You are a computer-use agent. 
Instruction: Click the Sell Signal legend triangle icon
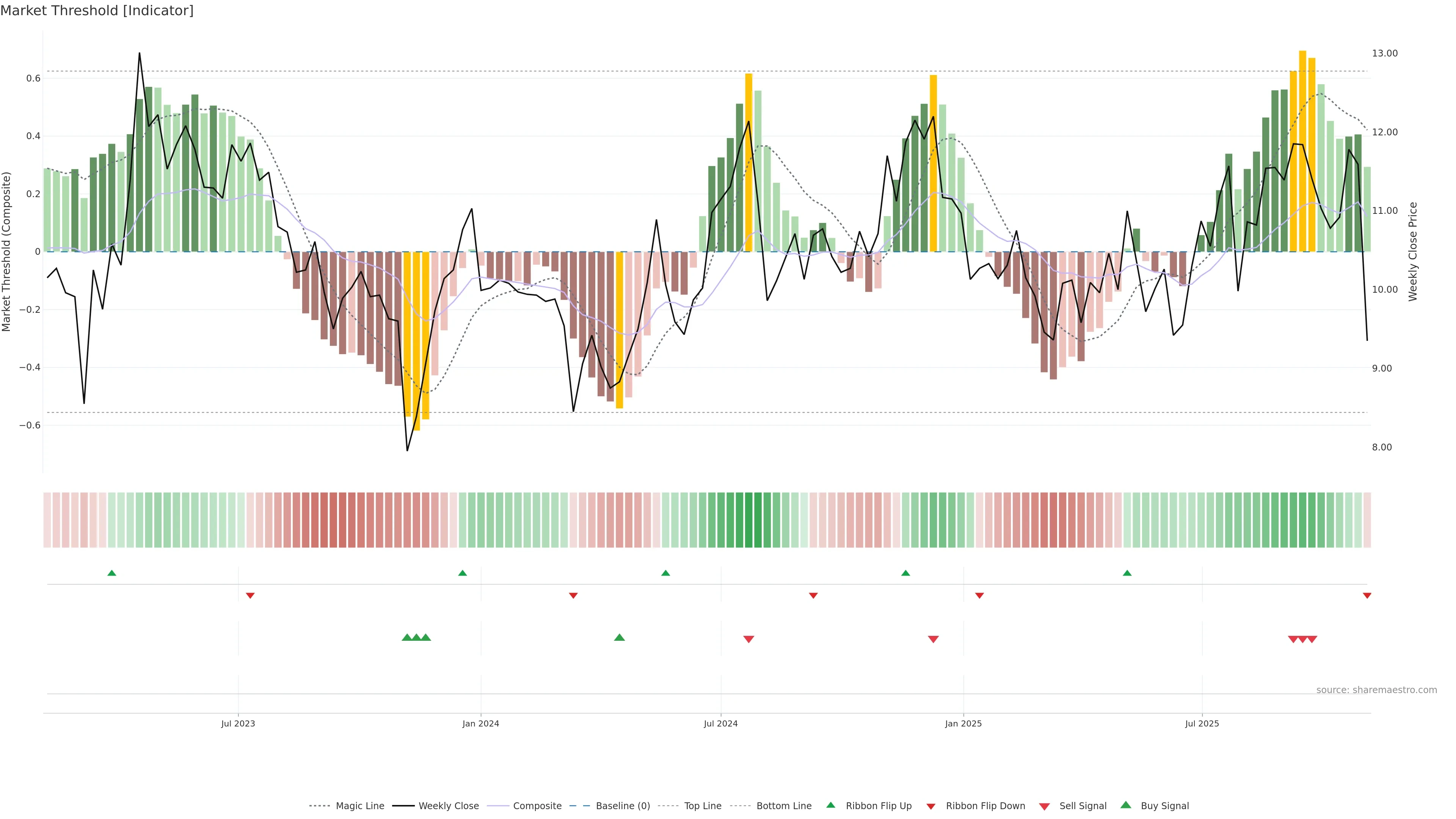coord(1045,806)
